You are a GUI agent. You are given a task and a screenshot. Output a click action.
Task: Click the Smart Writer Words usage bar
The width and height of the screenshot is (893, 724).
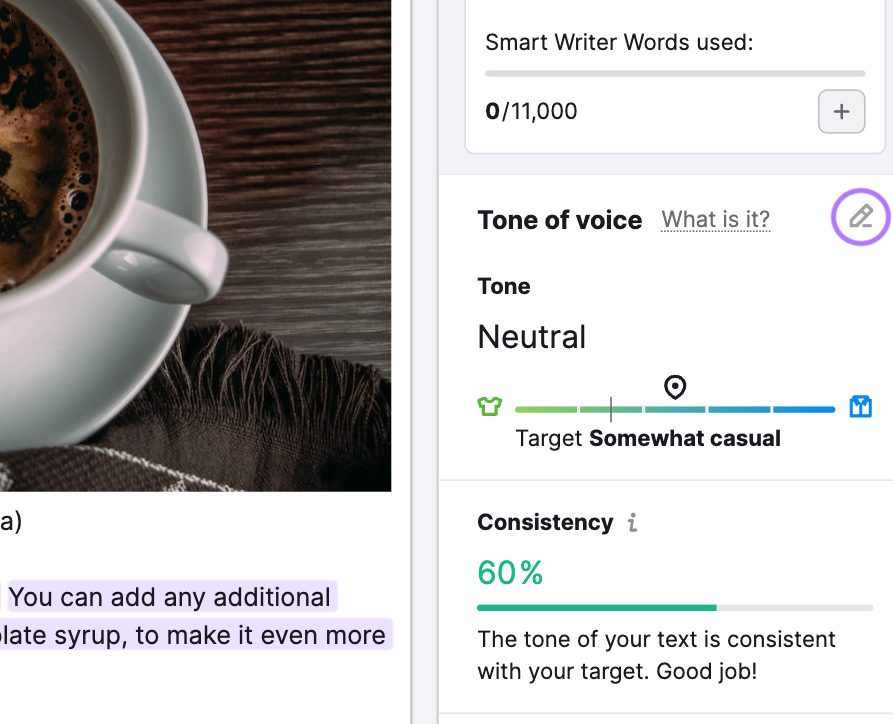pyautogui.click(x=674, y=73)
